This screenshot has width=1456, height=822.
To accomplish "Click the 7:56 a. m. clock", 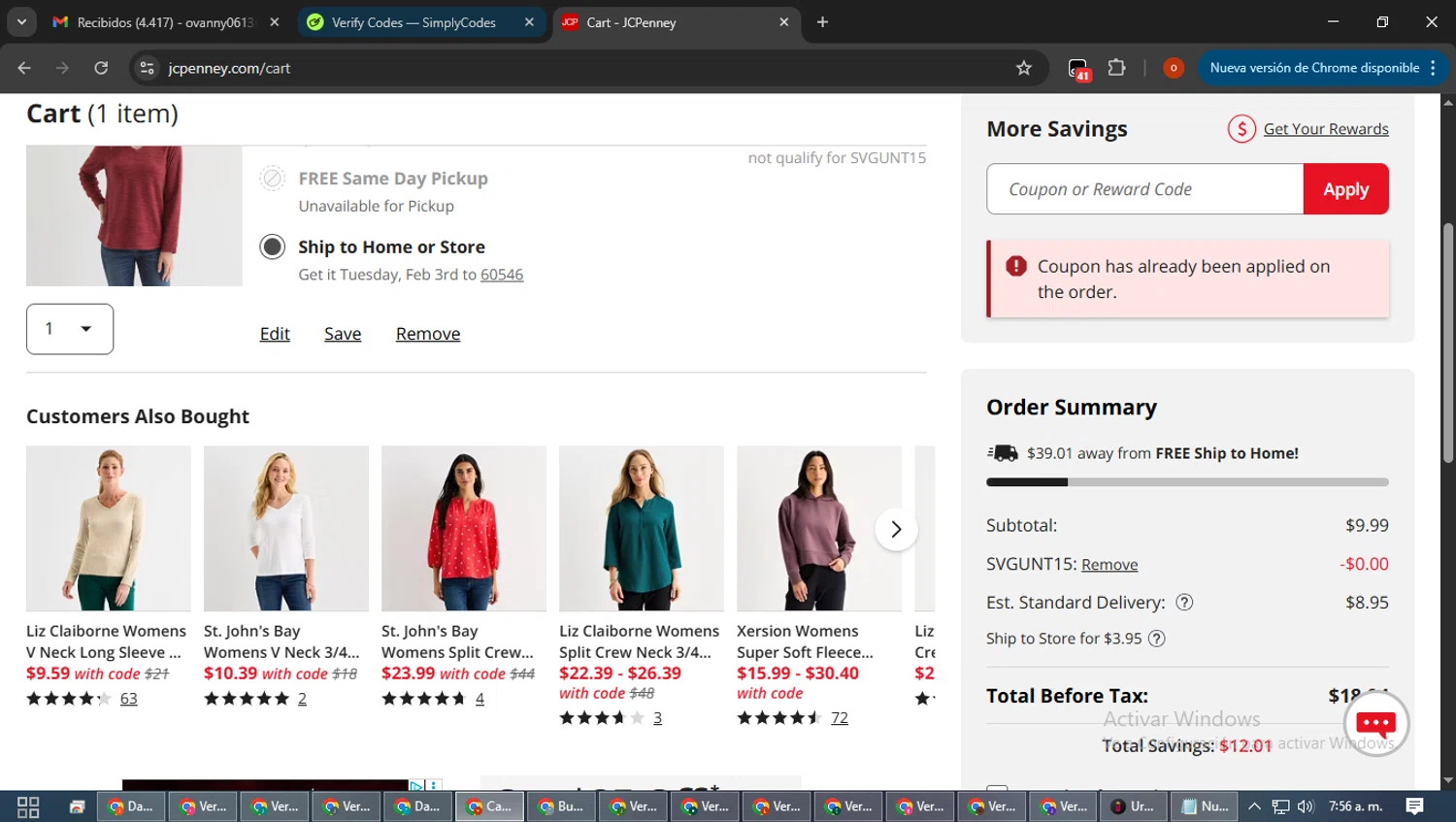I will point(1355,806).
